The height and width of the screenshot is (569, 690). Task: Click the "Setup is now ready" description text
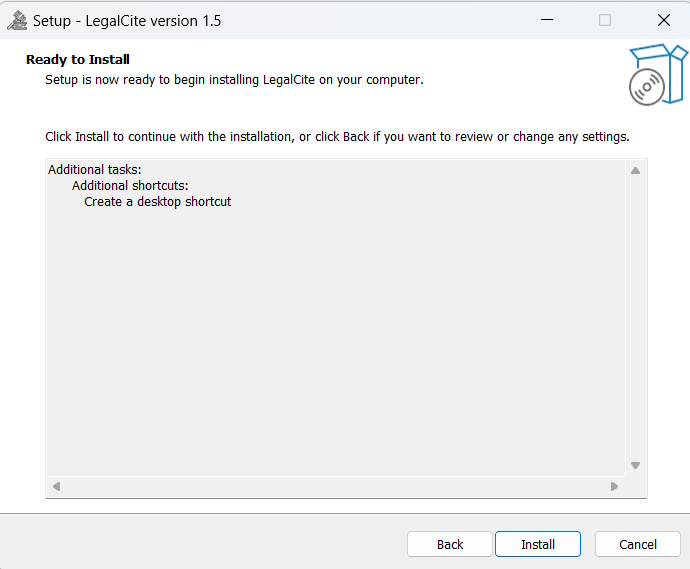(x=234, y=80)
